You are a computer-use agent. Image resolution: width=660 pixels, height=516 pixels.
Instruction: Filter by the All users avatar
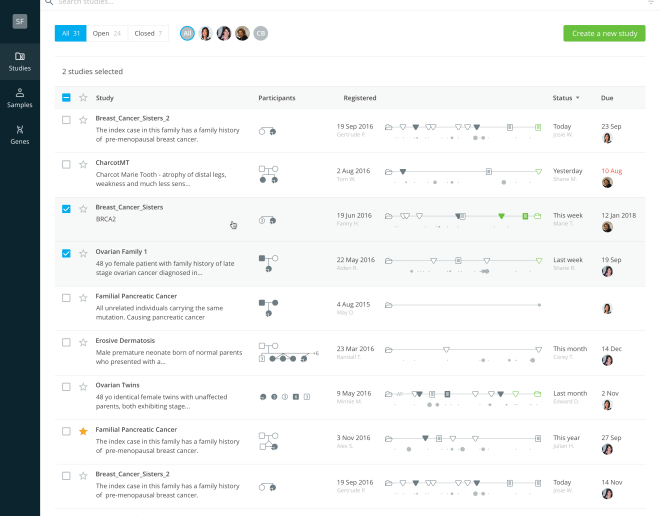tap(187, 33)
